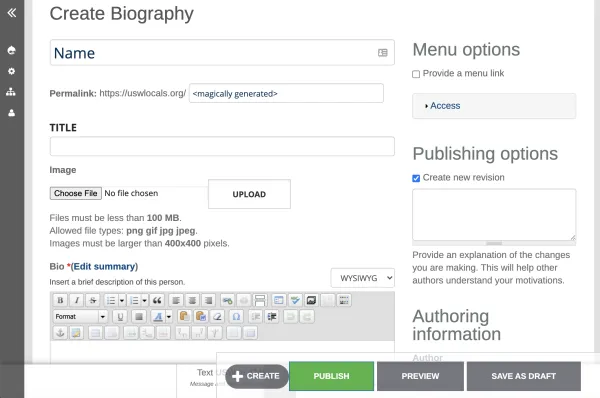Open numbered list style arrow
This screenshot has width=600, height=398.
145,300
